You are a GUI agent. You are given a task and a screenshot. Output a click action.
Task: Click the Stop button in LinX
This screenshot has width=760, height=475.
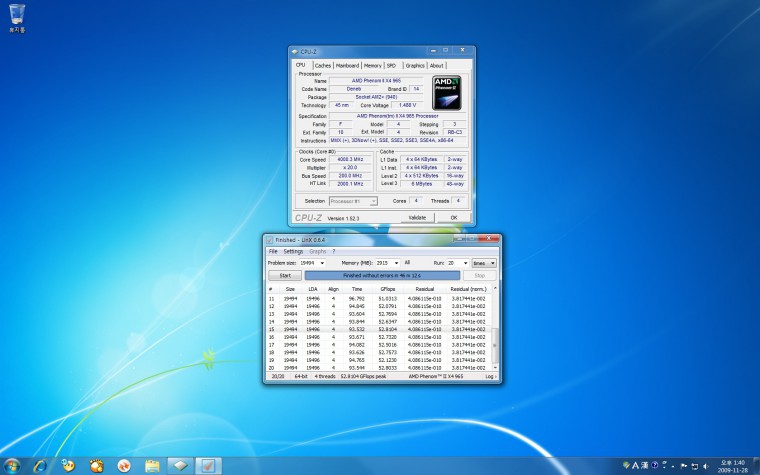coord(479,276)
